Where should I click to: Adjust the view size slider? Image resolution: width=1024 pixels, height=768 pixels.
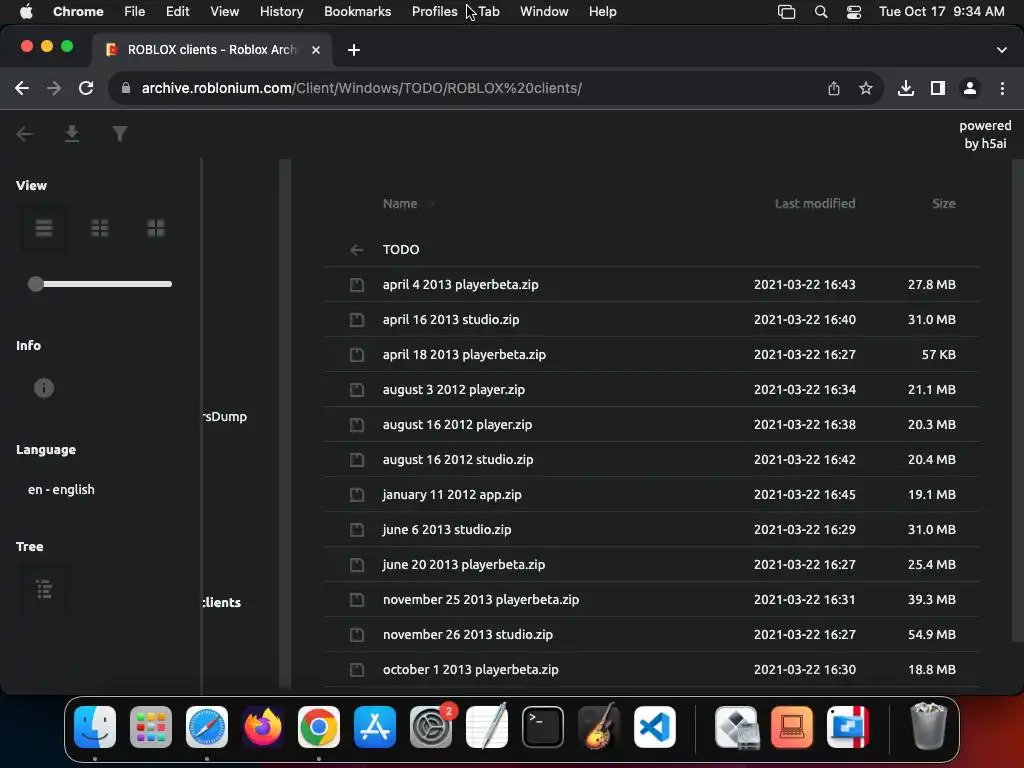[x=100, y=284]
